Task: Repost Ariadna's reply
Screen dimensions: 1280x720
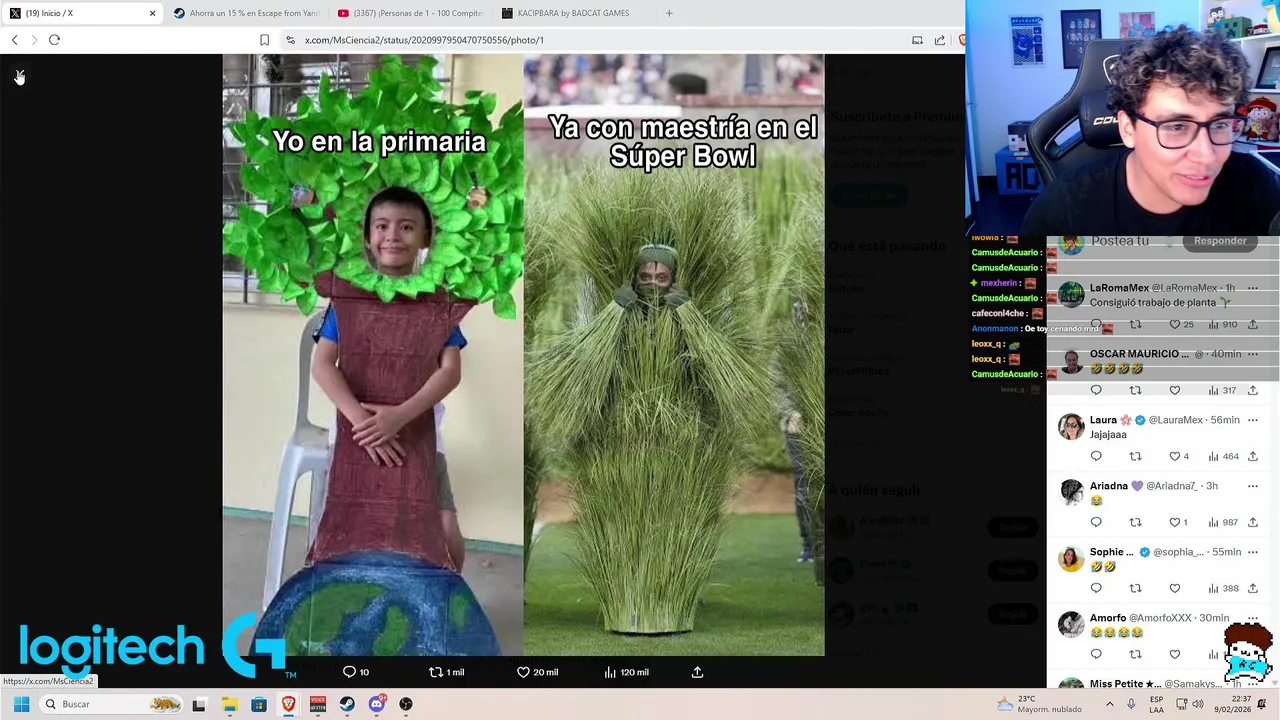Action: click(x=1135, y=522)
